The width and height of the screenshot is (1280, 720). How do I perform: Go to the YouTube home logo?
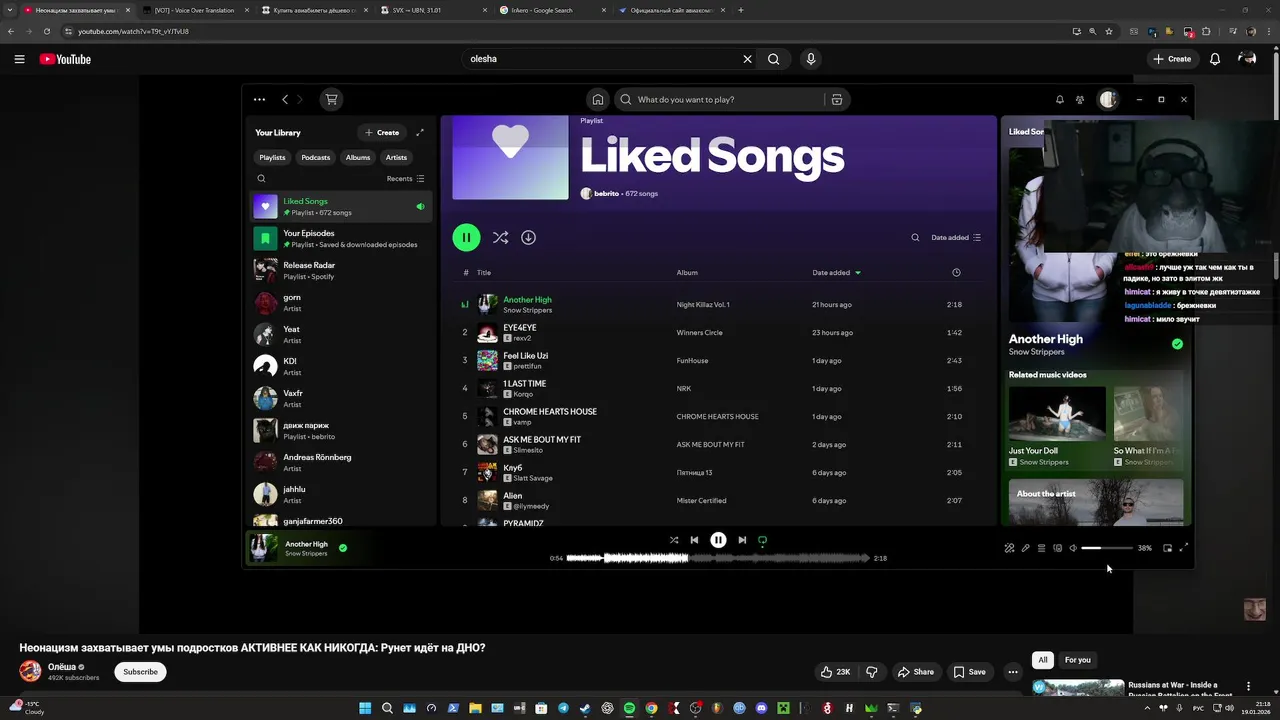coord(65,59)
